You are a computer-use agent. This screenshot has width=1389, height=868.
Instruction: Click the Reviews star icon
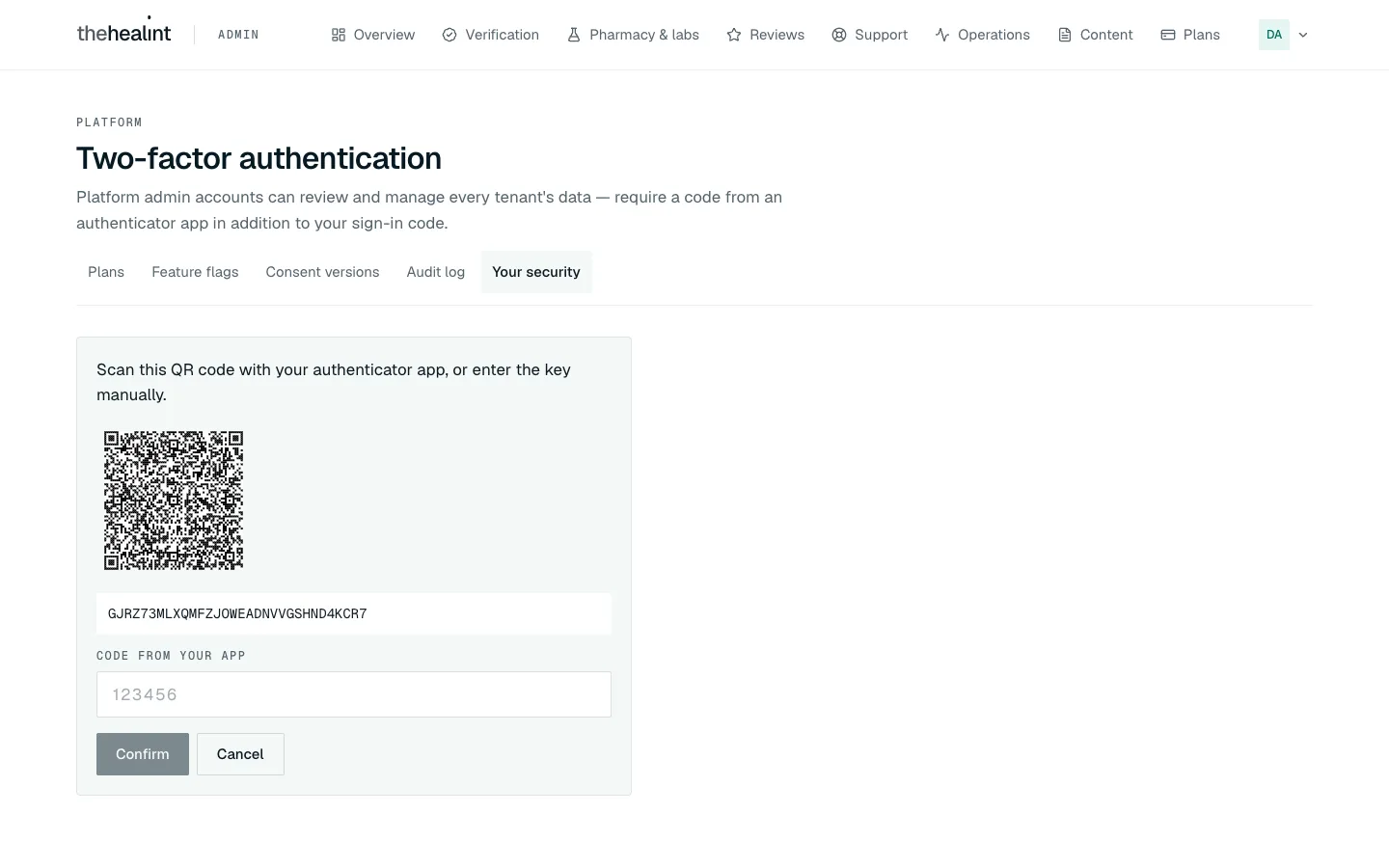[734, 35]
